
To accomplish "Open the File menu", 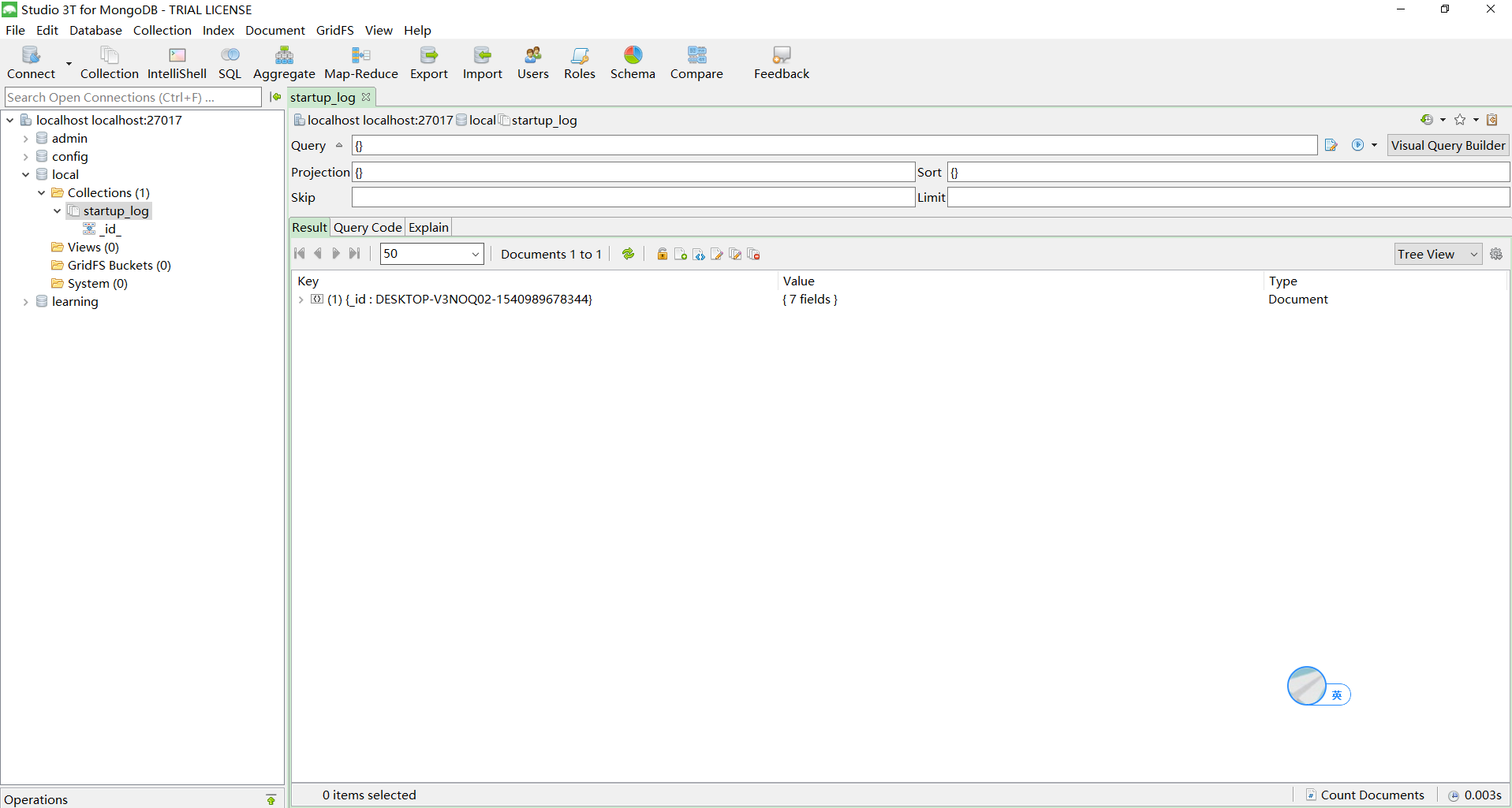I will click(15, 30).
